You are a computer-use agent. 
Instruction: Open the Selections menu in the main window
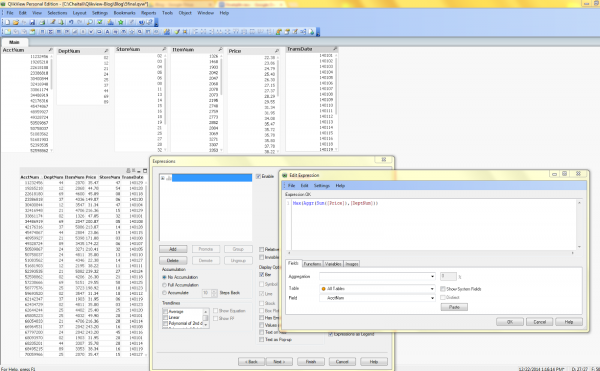click(x=57, y=13)
